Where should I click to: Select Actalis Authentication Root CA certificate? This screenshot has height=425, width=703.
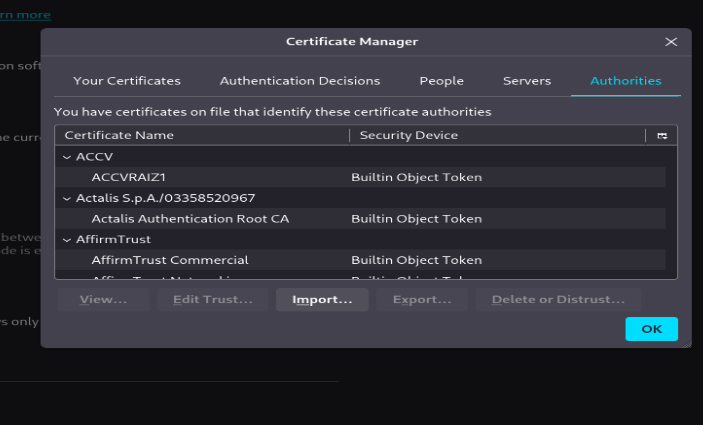click(189, 219)
